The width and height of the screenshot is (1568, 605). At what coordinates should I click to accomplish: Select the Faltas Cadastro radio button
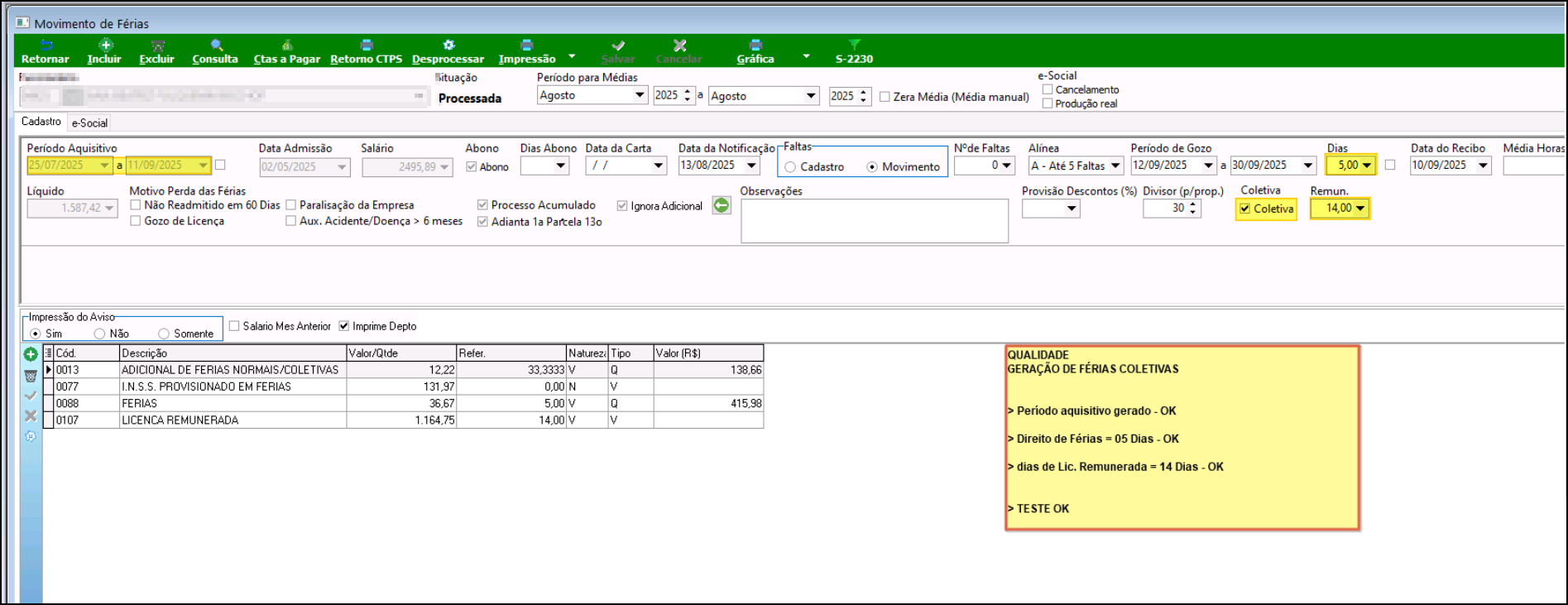coord(790,167)
